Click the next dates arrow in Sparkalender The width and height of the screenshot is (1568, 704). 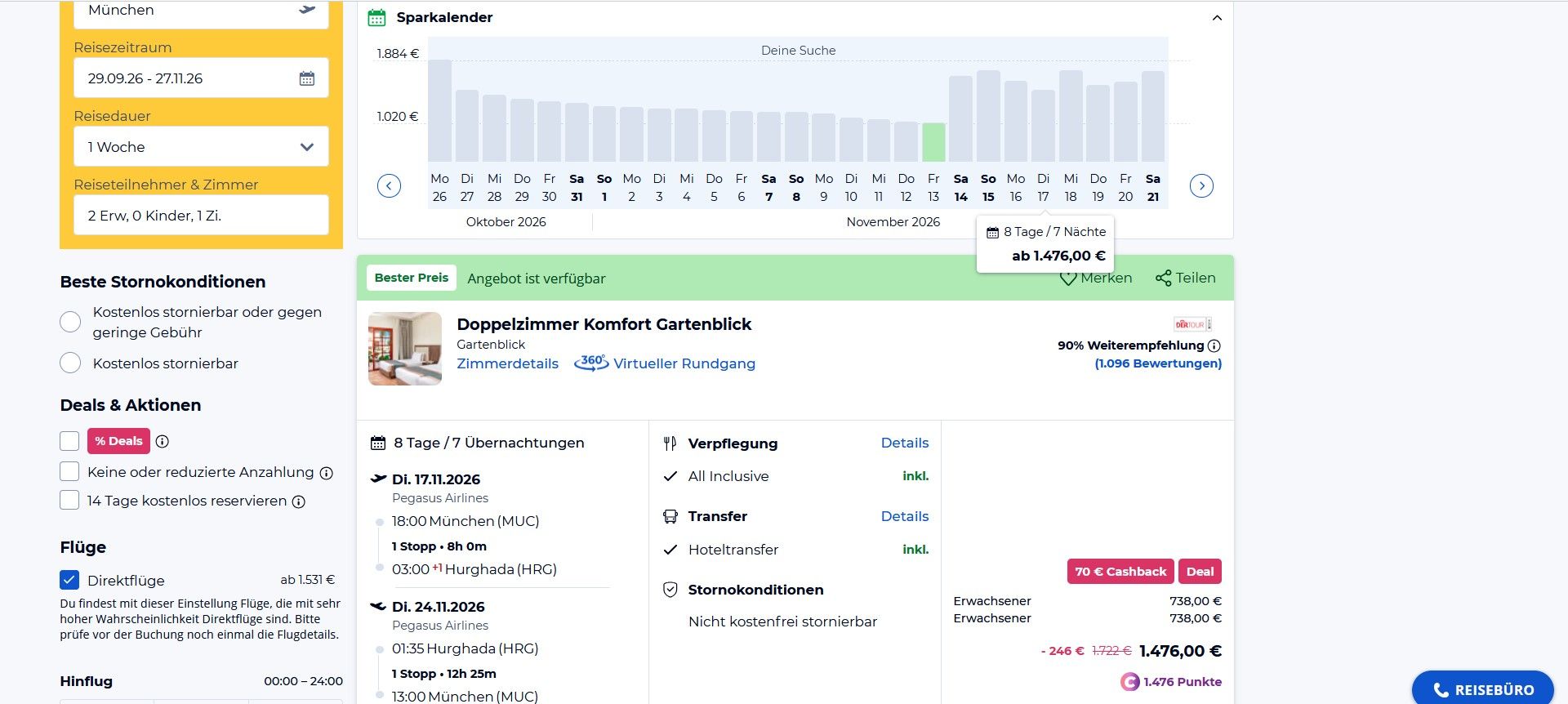[x=1201, y=186]
